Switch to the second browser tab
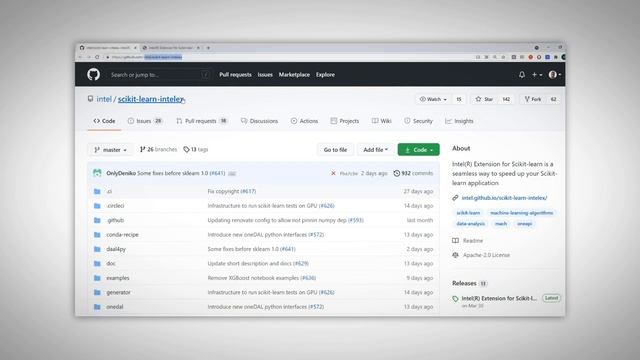Image resolution: width=640 pixels, height=360 pixels. 171,48
